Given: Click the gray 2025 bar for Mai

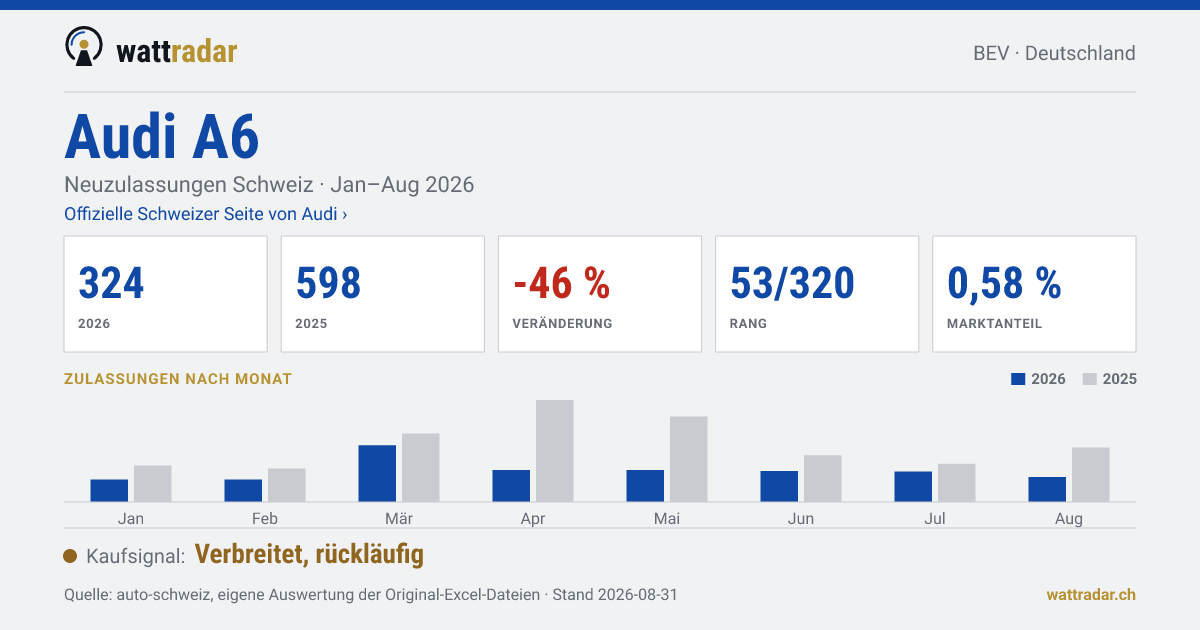Looking at the screenshot, I should click(689, 459).
